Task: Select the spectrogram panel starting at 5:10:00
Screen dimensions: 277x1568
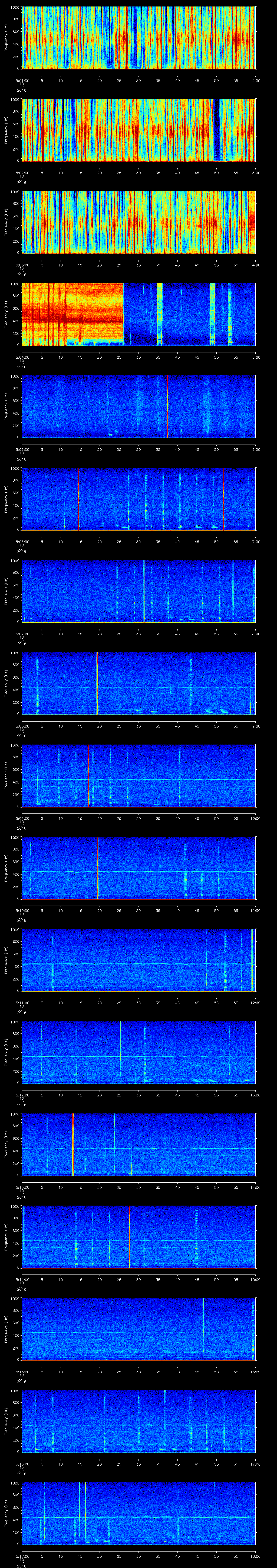Action: tap(139, 868)
